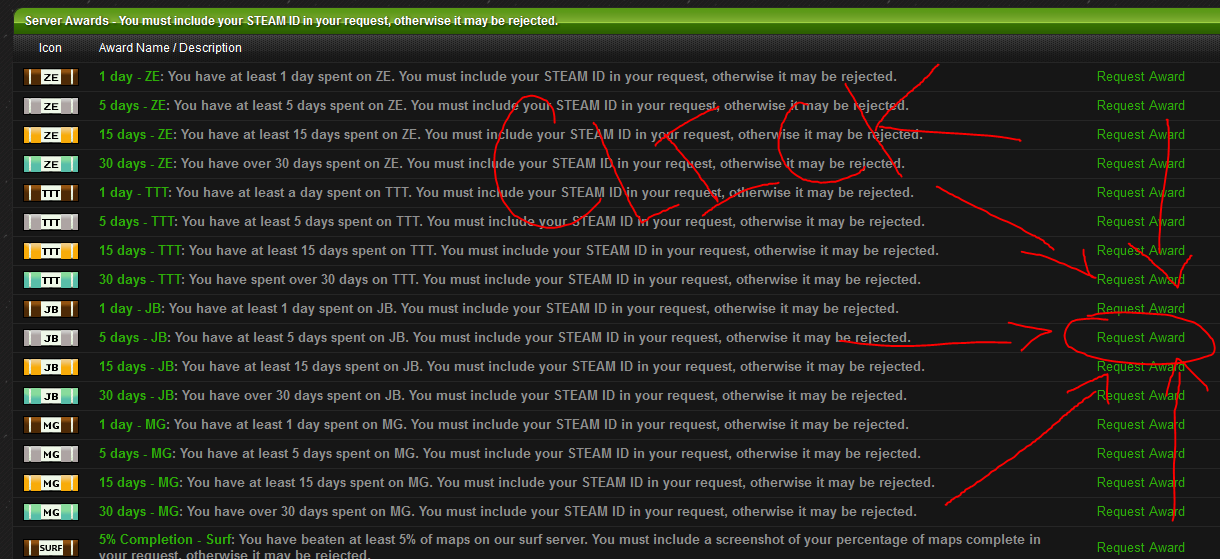
Task: Click the 15 days TTT gold badge icon
Action: click(x=50, y=251)
